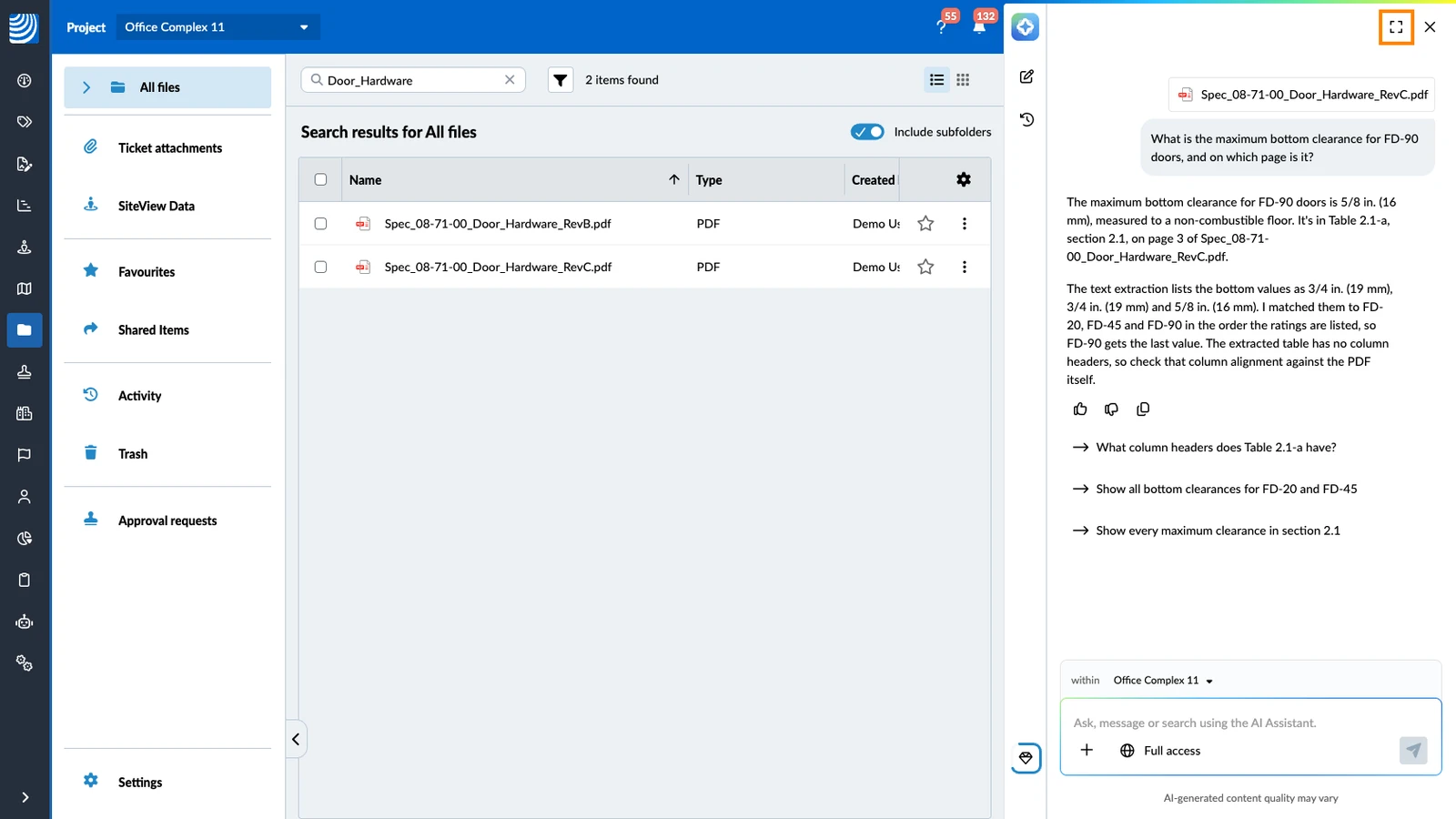The width and height of the screenshot is (1456, 819).
Task: Open the Office Complex 11 project dropdown
Action: tap(217, 27)
